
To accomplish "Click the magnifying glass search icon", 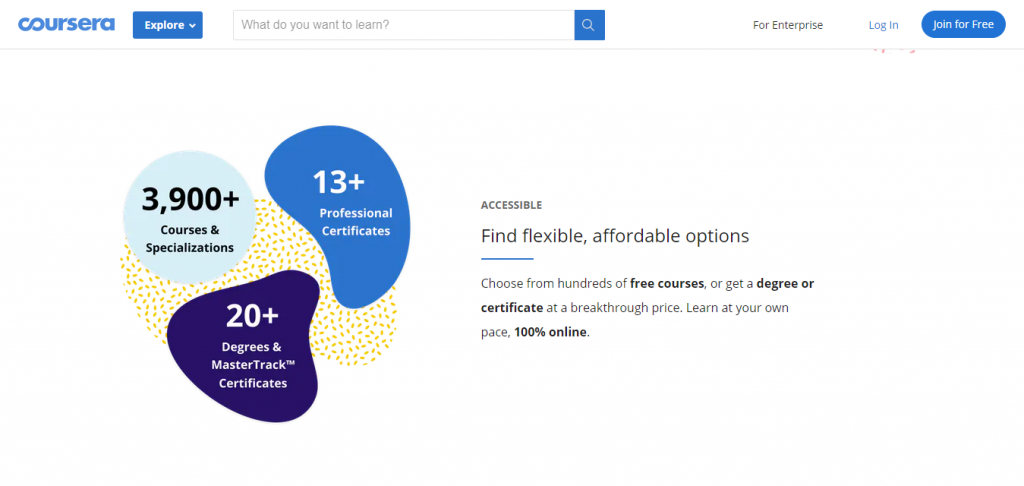I will tap(589, 25).
